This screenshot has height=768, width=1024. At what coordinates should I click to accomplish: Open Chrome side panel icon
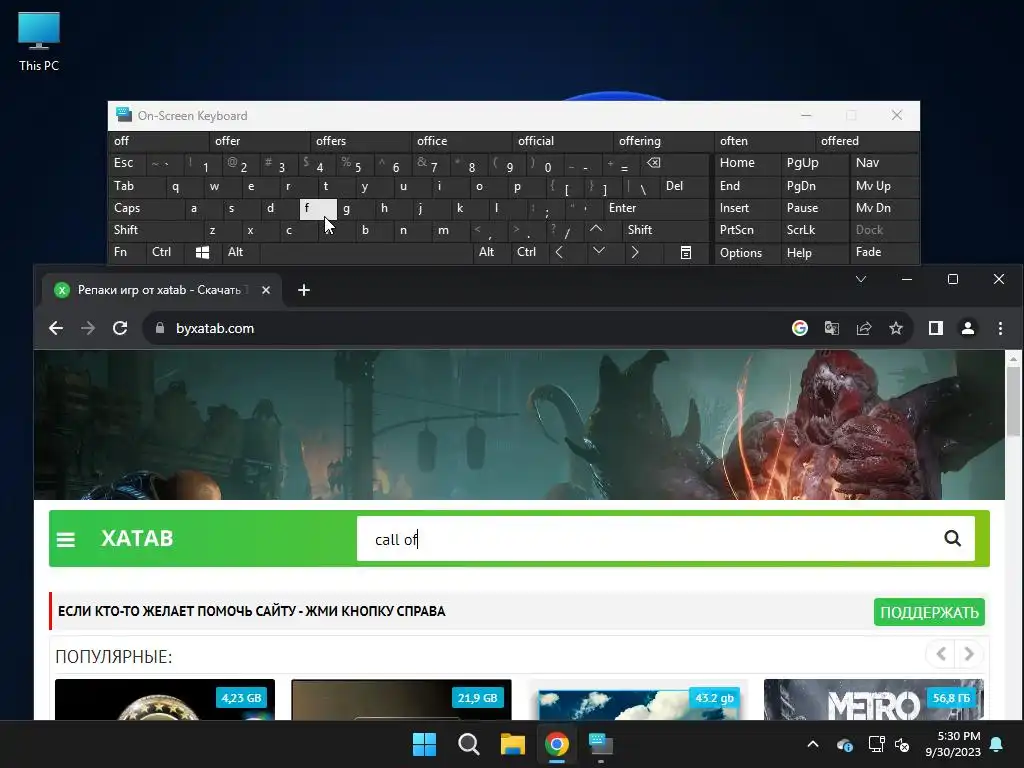click(x=936, y=328)
